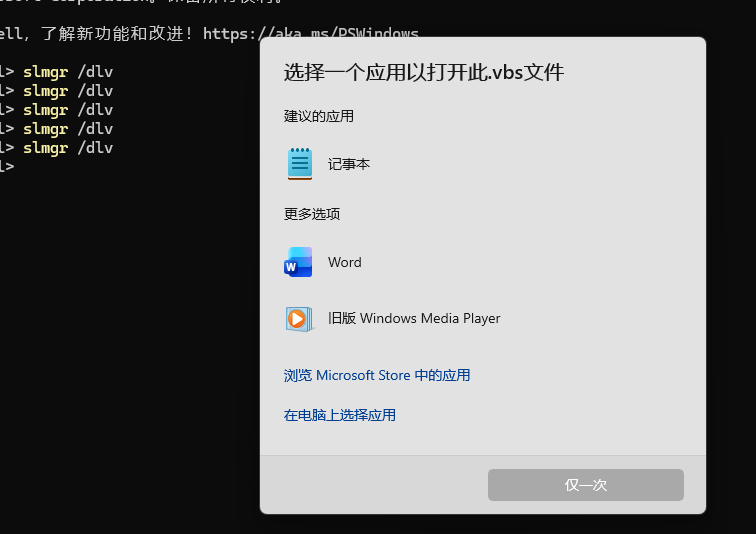
Task: Click the aka.ms/PSWindows URL in terminal
Action: click(310, 34)
